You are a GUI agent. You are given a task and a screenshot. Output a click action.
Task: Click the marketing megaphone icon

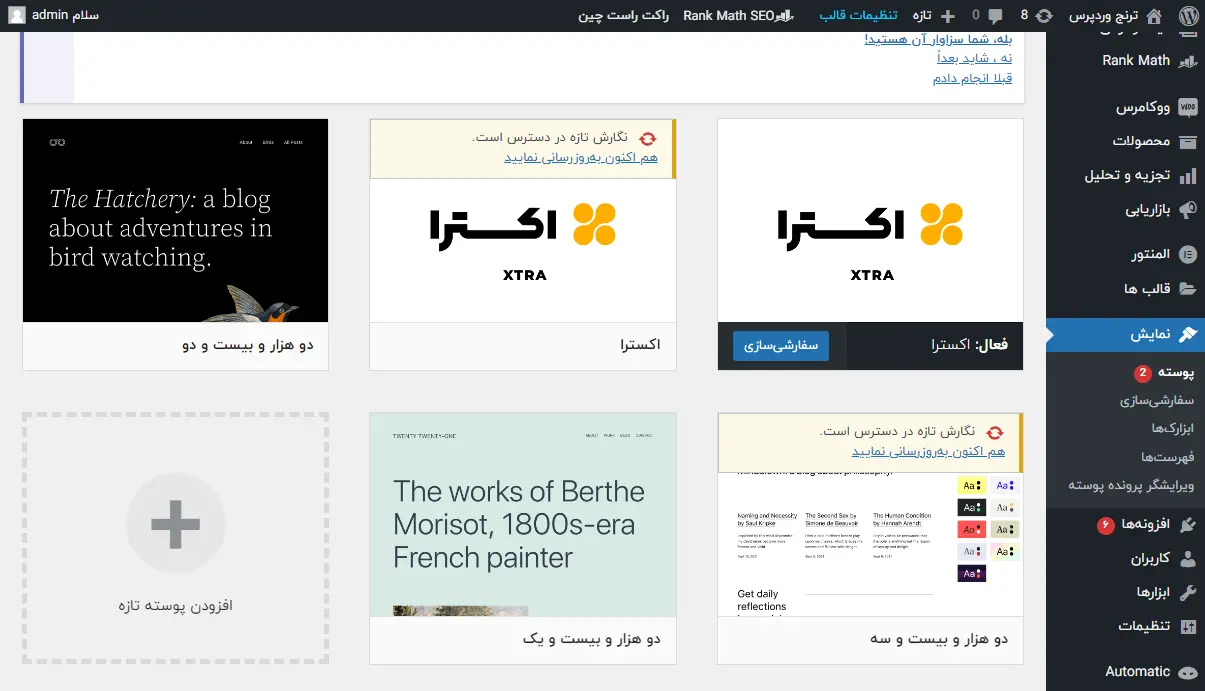coord(1188,209)
